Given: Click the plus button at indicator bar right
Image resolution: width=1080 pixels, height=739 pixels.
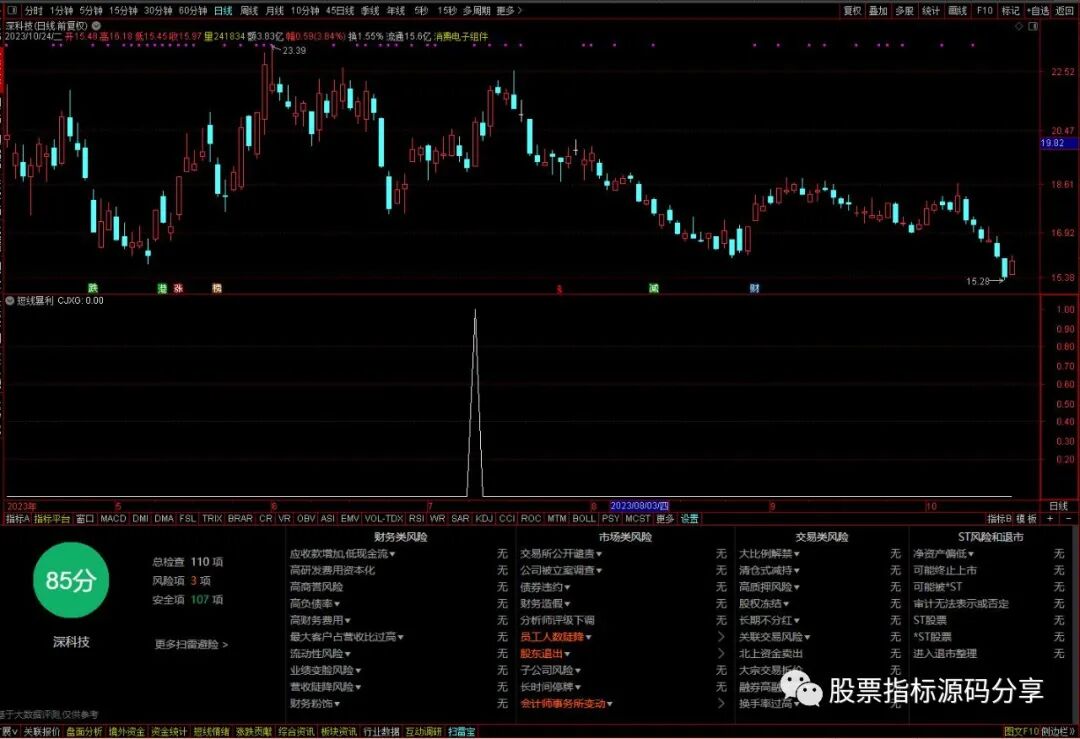Looking at the screenshot, I should pos(1050,519).
